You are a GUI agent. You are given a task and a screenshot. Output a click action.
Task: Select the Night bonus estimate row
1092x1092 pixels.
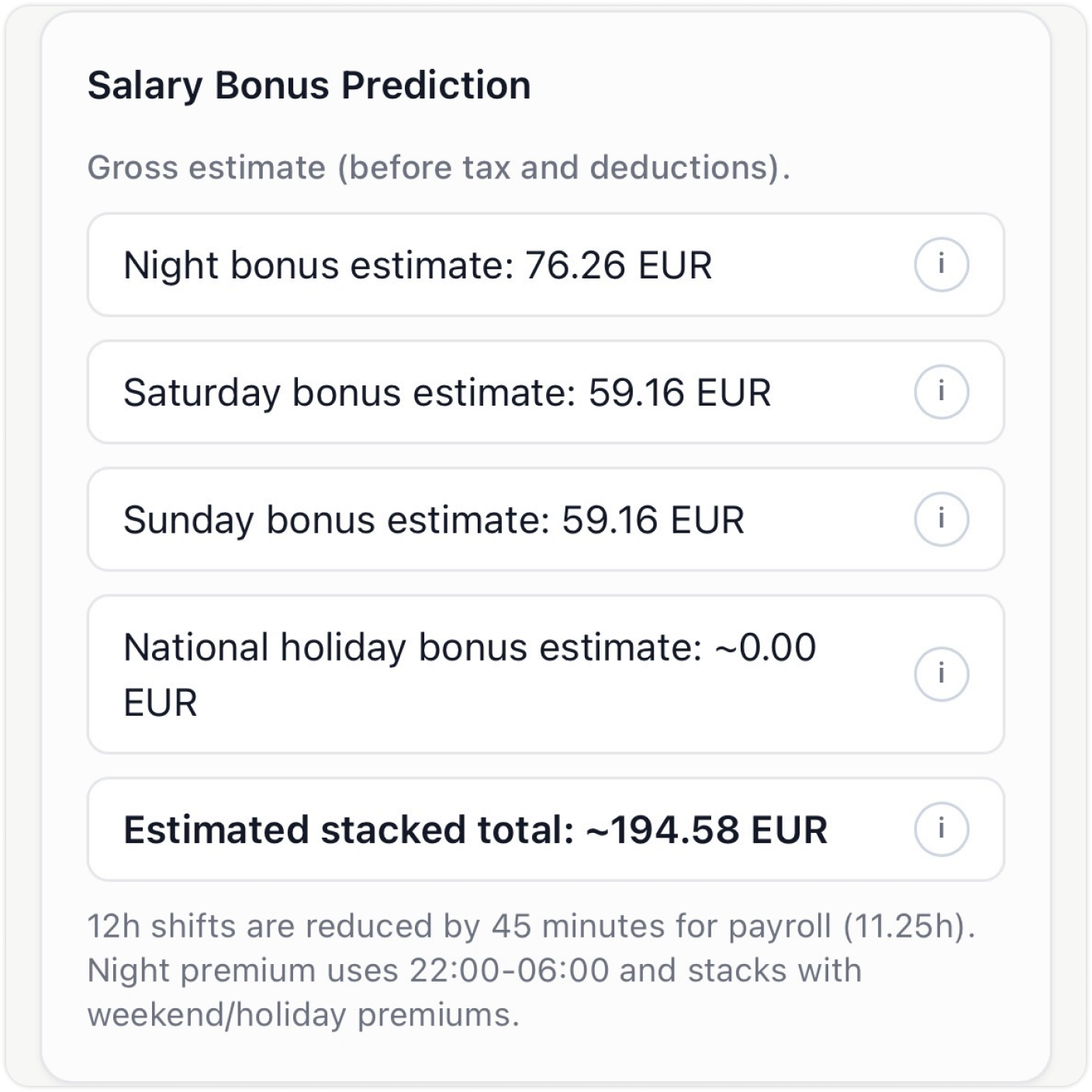[x=465, y=264]
